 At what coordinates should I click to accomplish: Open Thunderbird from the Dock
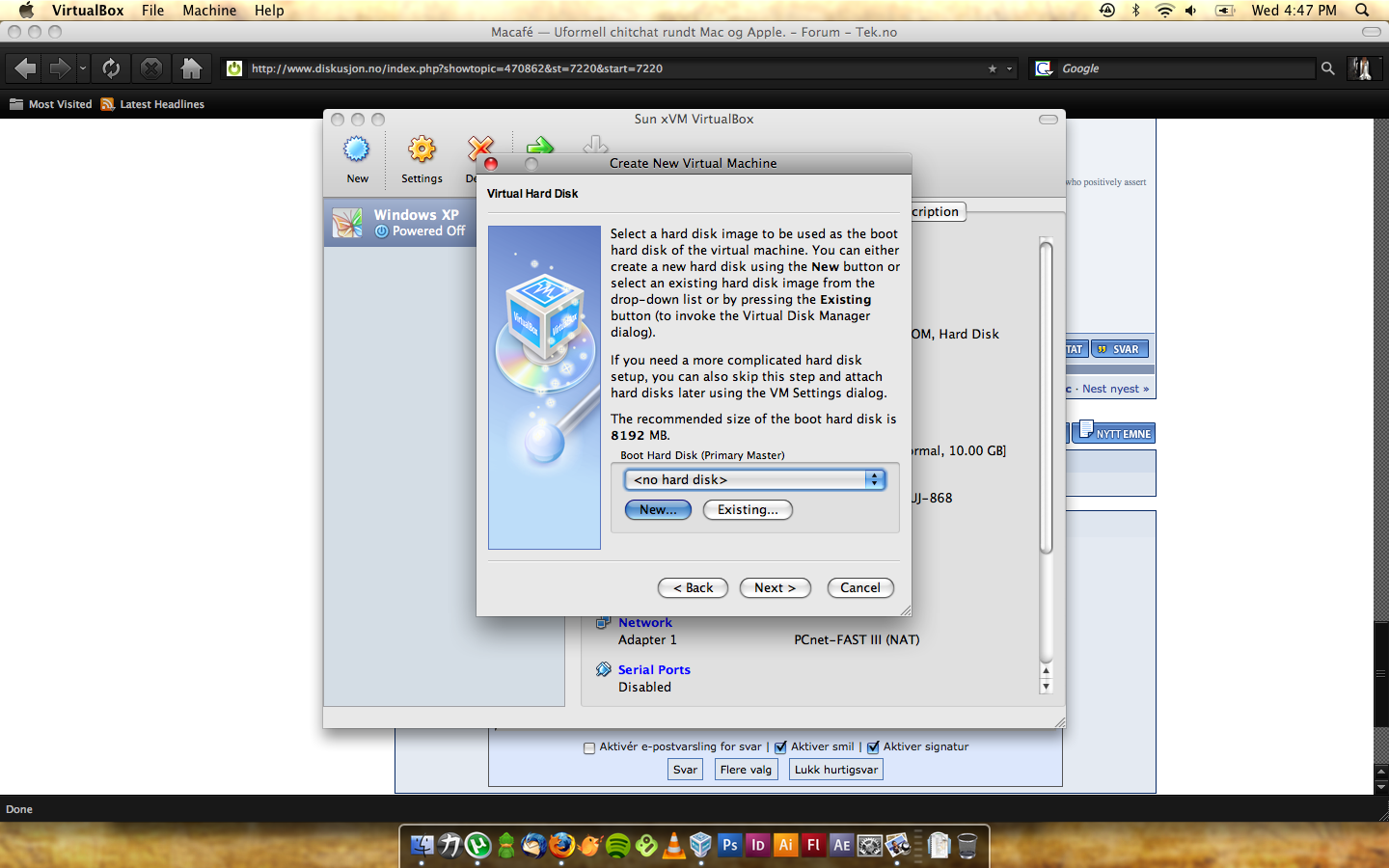coord(533,845)
